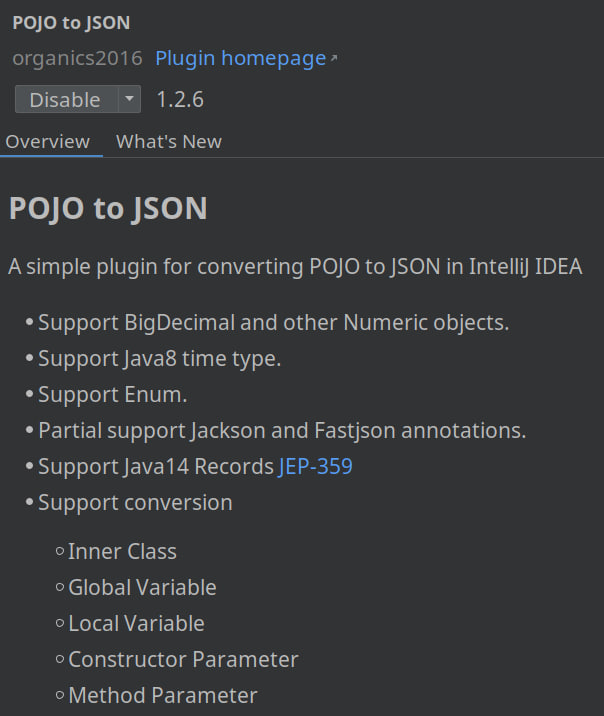Click the large POJO to JSON heading
This screenshot has width=604, height=716.
[108, 208]
